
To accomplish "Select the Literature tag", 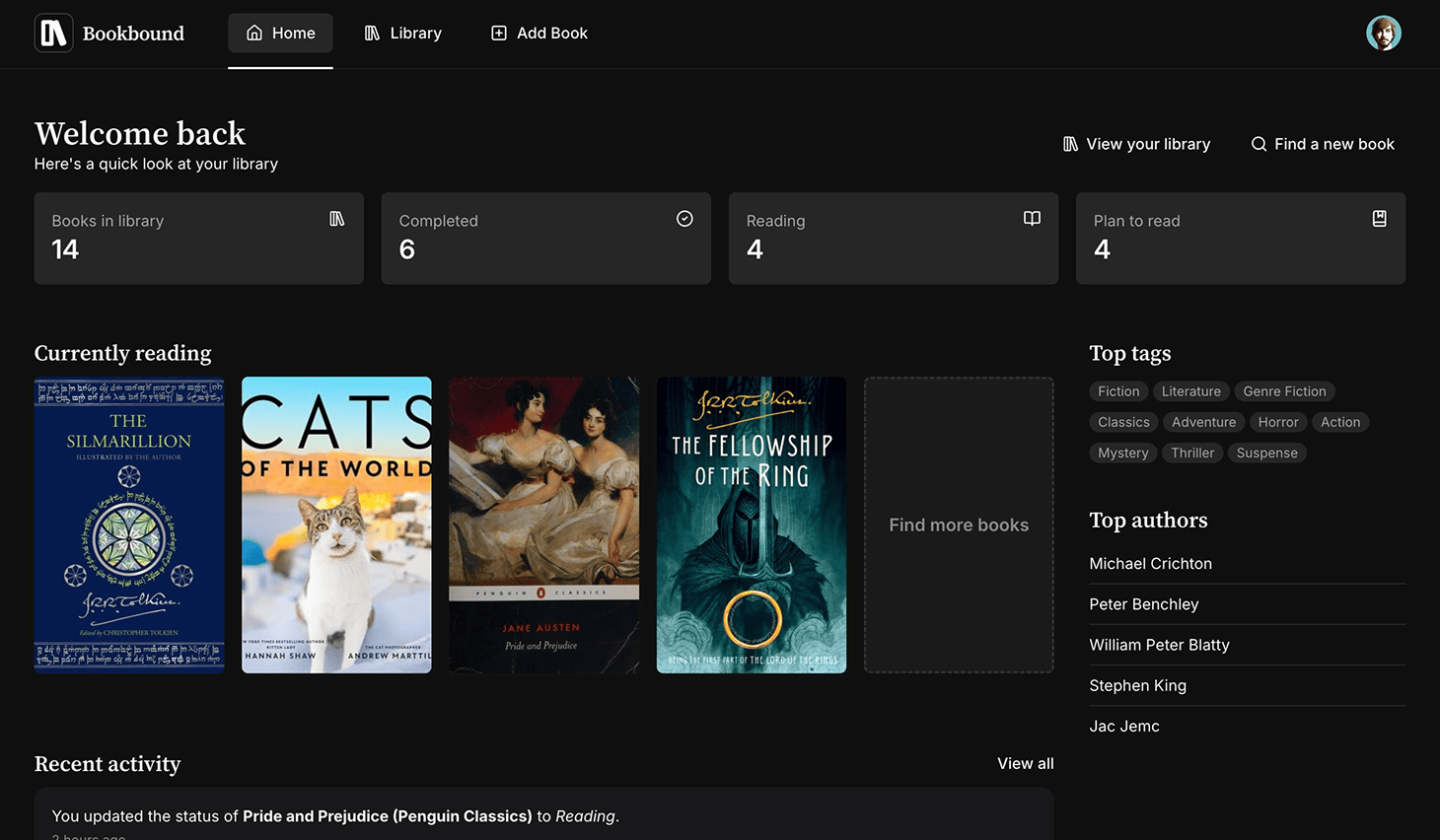I will pos(1191,391).
